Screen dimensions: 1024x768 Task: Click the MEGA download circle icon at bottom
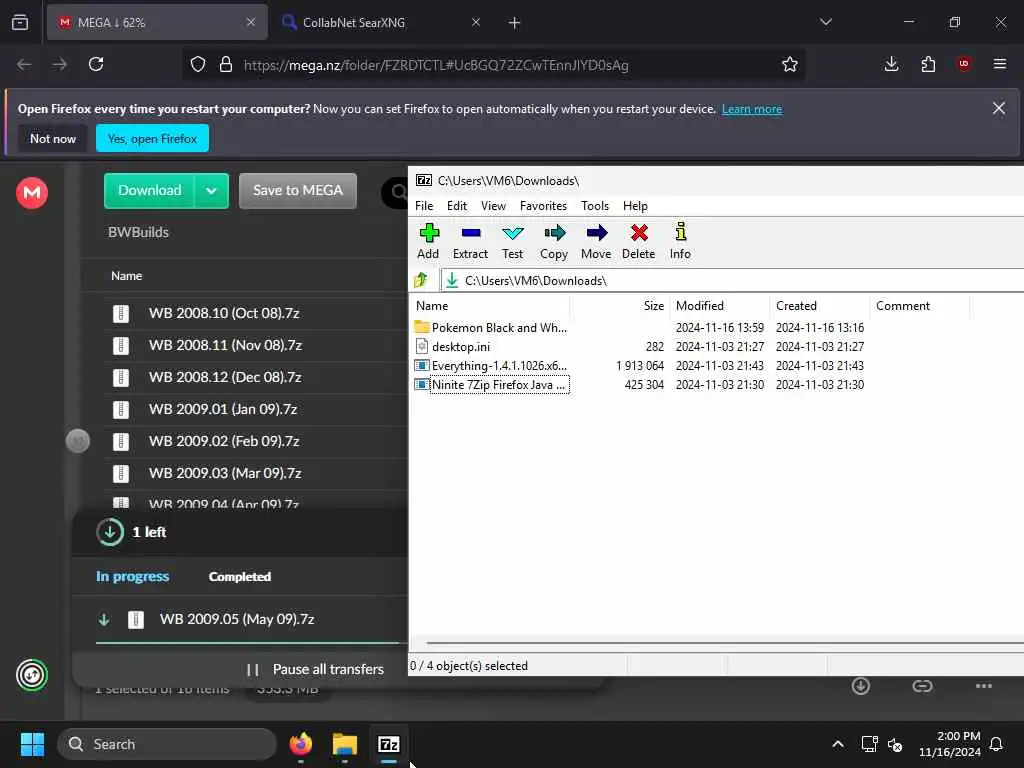coord(861,686)
